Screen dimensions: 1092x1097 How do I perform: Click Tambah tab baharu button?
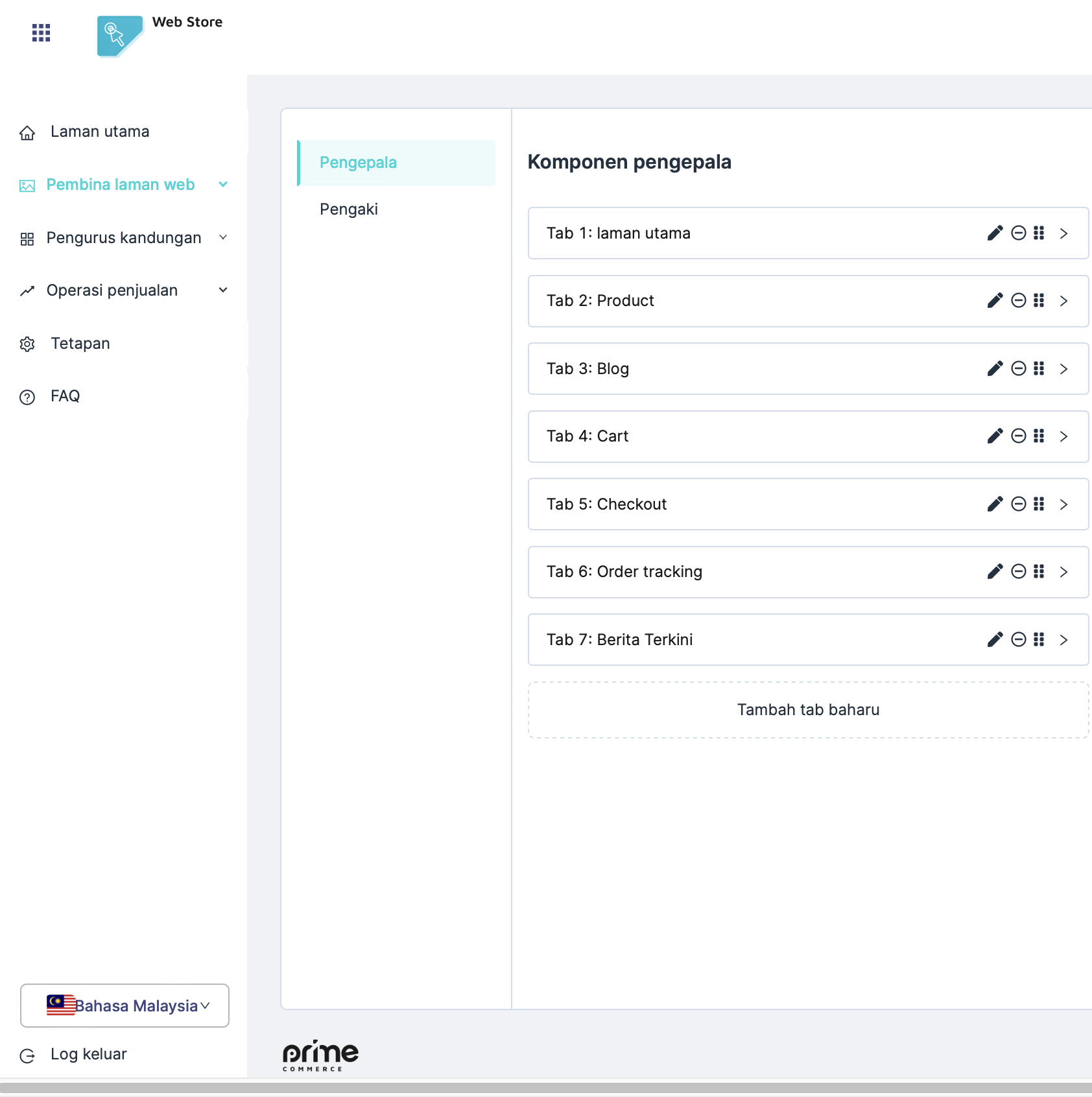(x=808, y=710)
